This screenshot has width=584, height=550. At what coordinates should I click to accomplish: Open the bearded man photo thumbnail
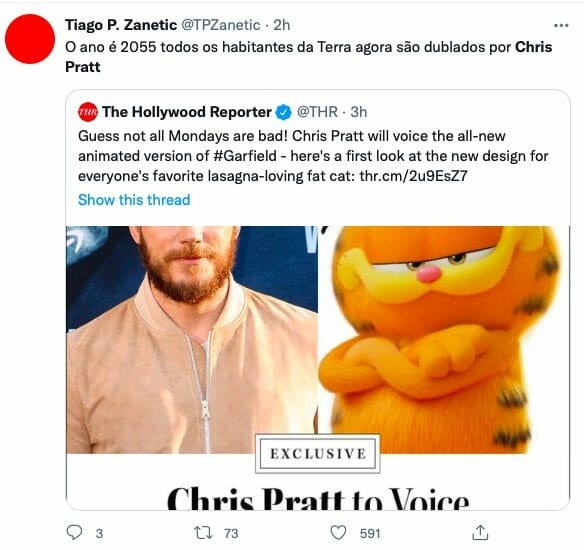pyautogui.click(x=192, y=340)
